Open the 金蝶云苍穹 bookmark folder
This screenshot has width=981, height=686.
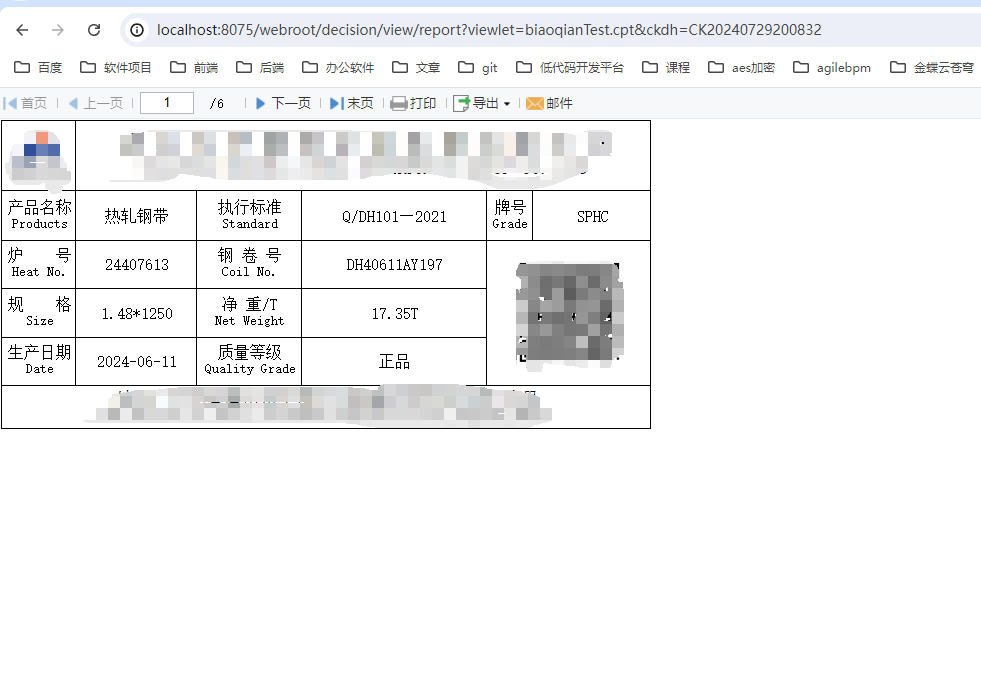pos(932,68)
